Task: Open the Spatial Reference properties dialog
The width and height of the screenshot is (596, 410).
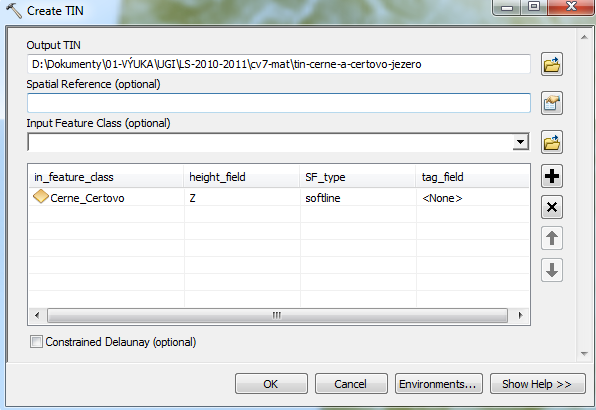Action: (552, 103)
